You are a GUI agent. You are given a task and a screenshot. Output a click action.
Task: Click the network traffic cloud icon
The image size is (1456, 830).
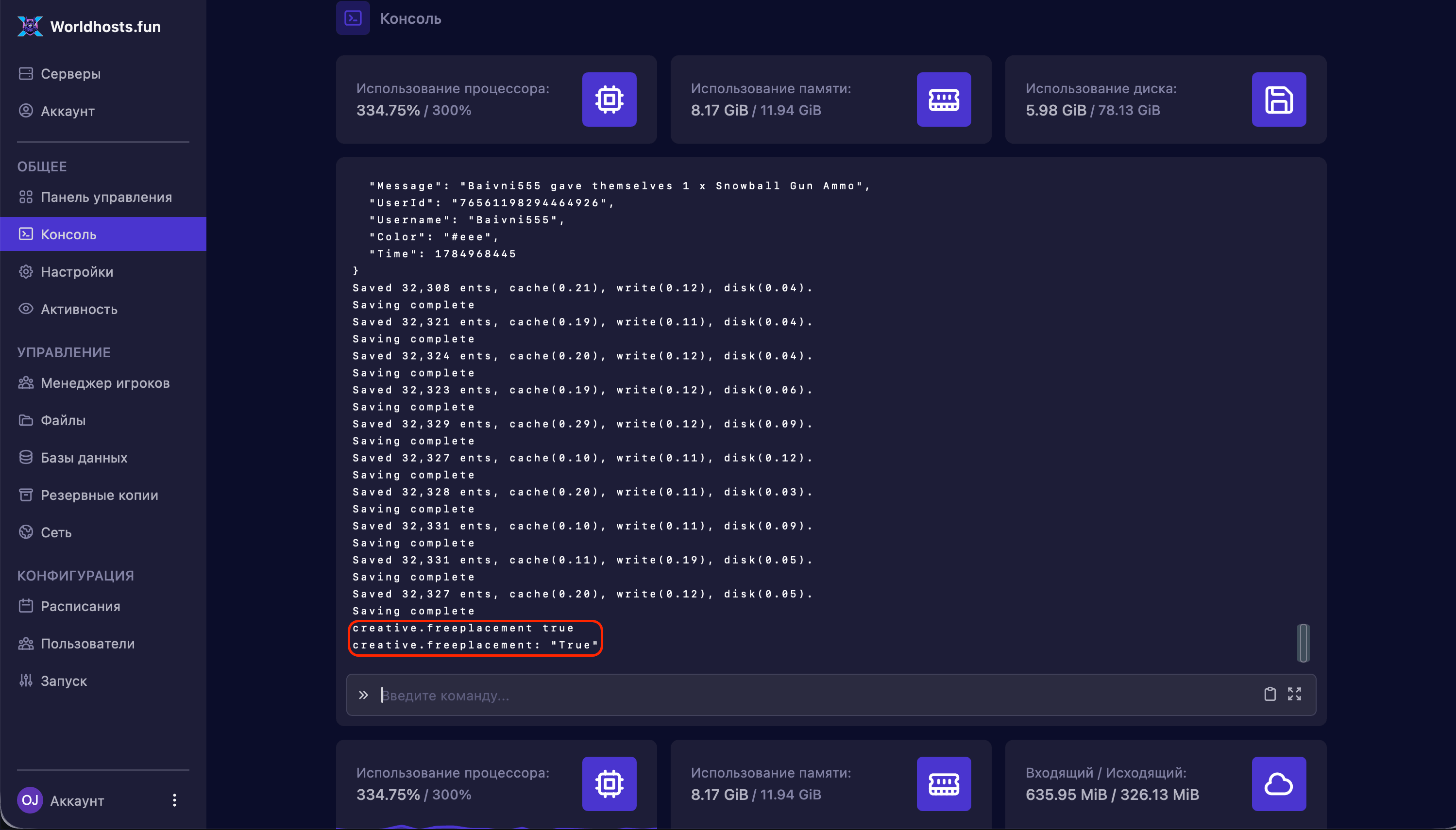1279,784
